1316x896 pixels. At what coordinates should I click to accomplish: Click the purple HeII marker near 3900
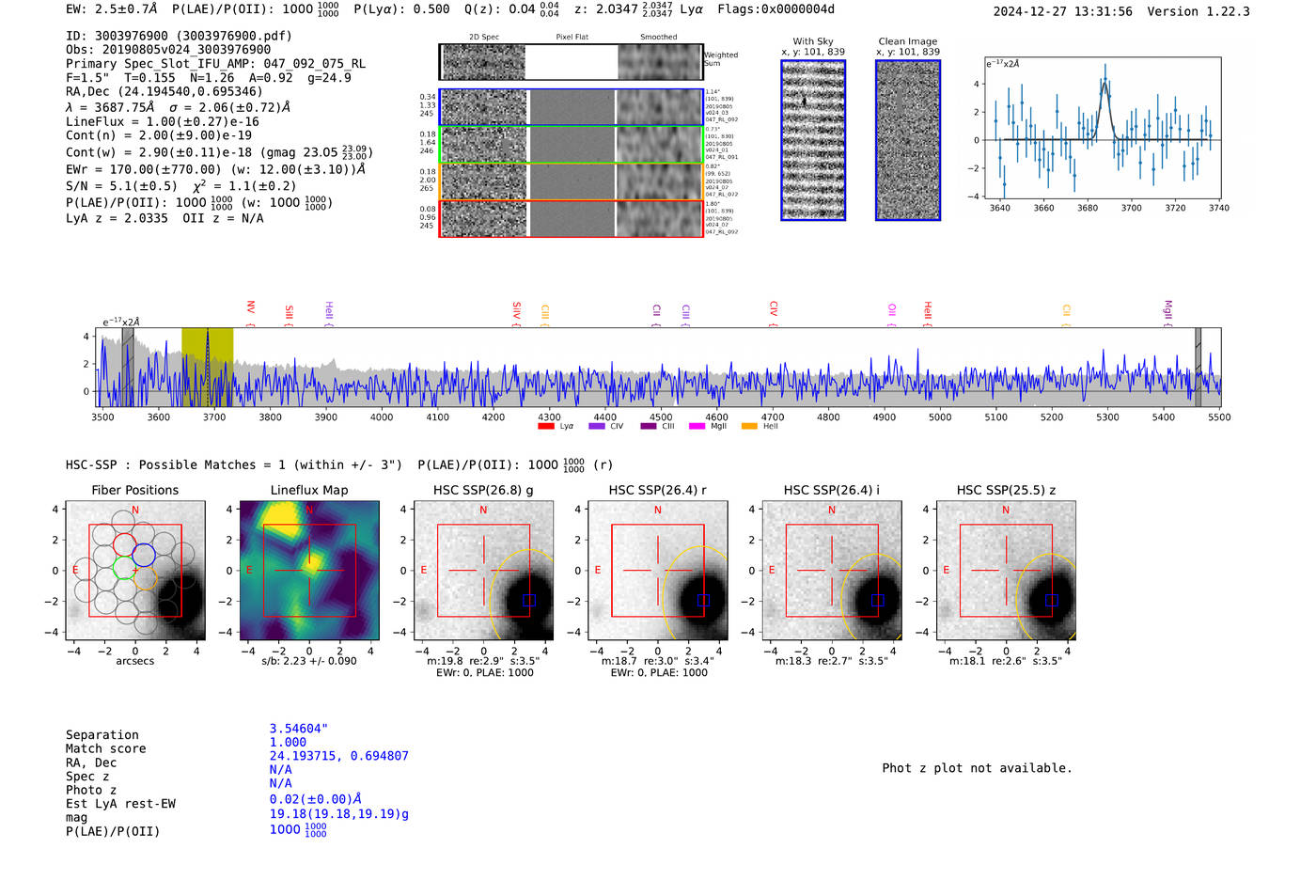pyautogui.click(x=329, y=313)
